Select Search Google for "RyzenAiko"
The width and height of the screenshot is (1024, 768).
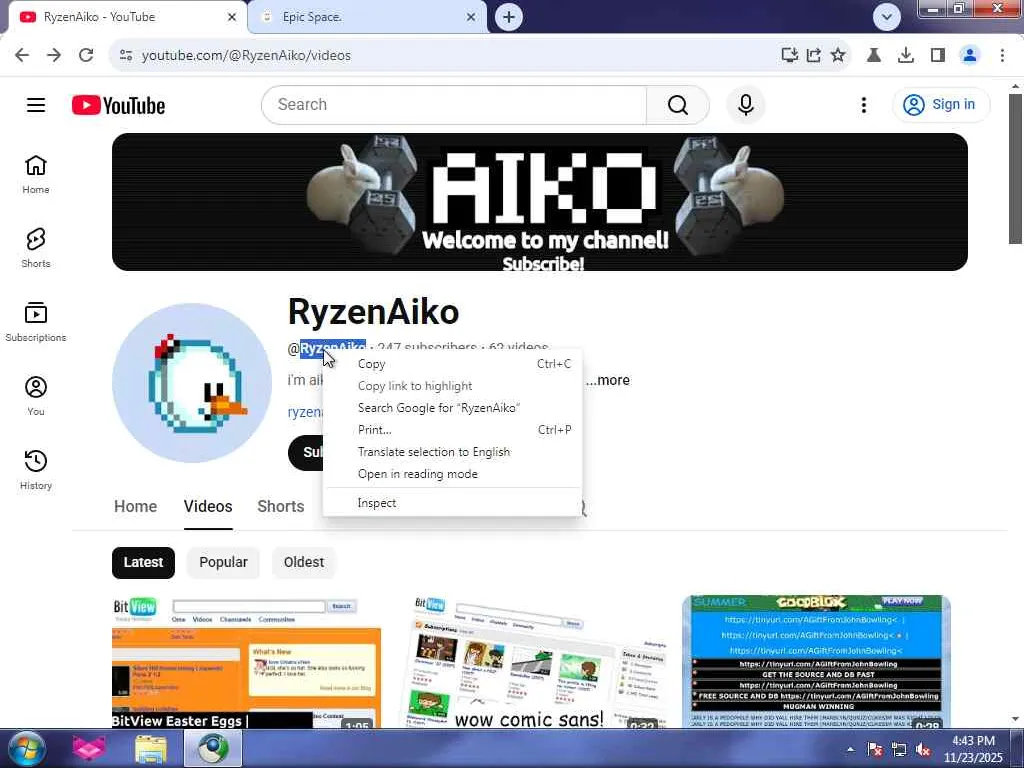tap(452, 408)
